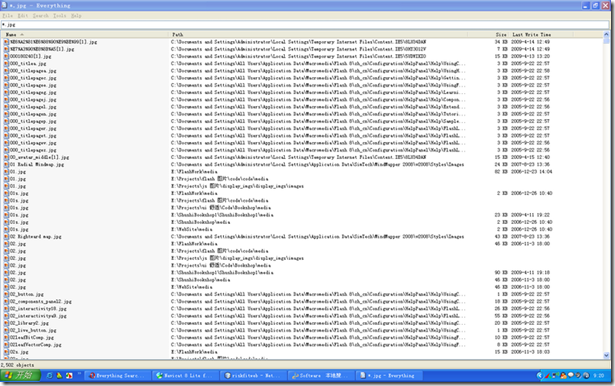Click the Navicat taskbar icon
615x386 pixels.
pos(159,375)
